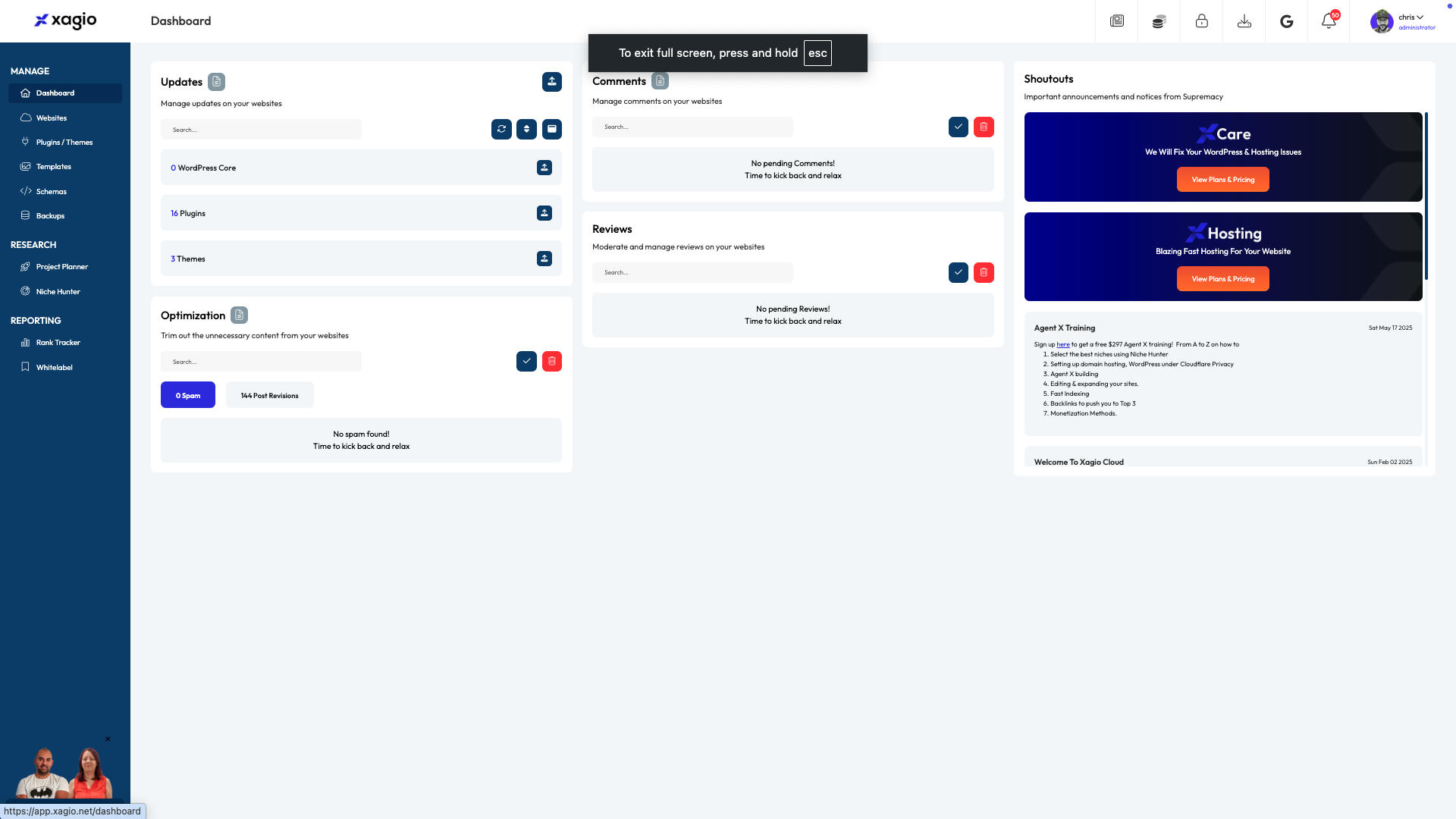The width and height of the screenshot is (1456, 819).
Task: Open Plugins / Themes in the sidebar
Action: pyautogui.click(x=65, y=142)
